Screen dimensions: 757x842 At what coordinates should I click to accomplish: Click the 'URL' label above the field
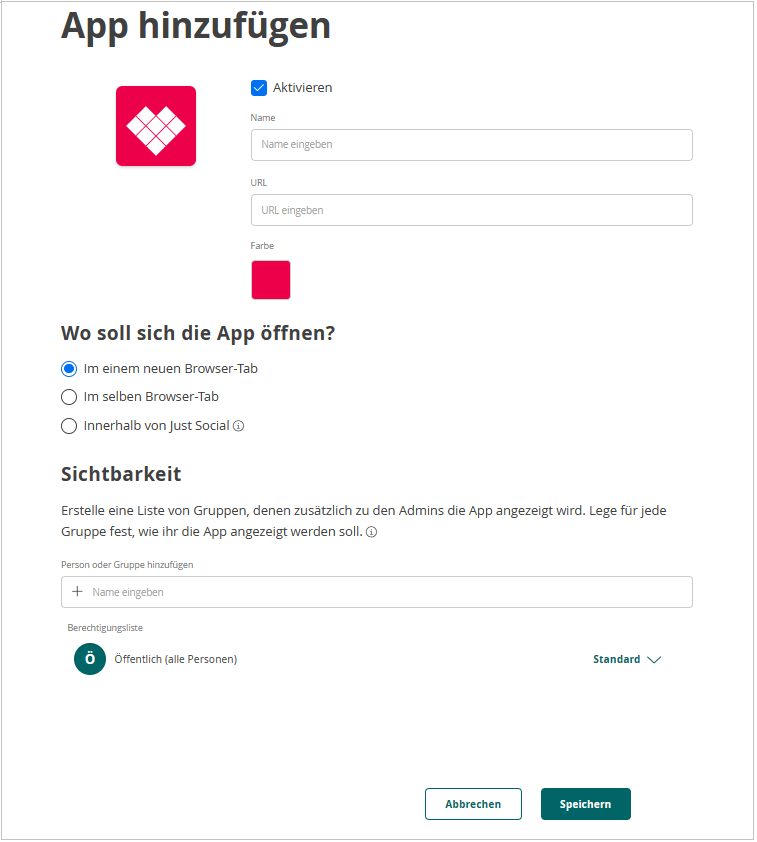259,183
